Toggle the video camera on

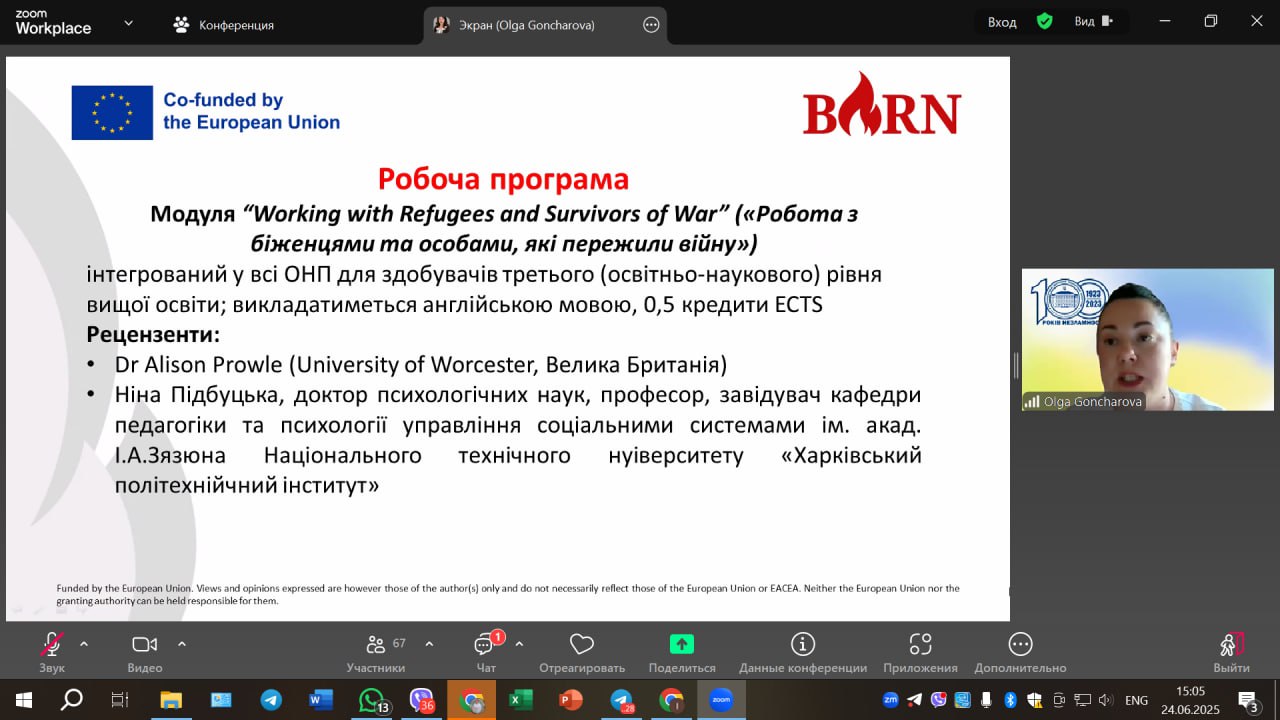point(145,651)
